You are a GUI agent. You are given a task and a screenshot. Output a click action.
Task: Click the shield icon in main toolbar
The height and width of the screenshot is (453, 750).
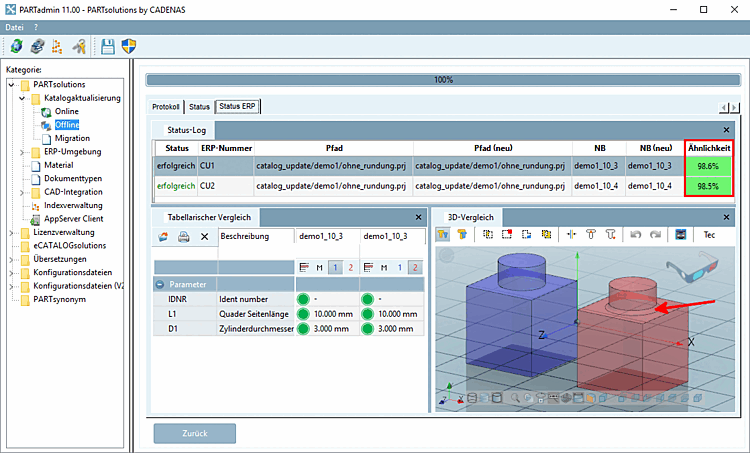[x=129, y=46]
